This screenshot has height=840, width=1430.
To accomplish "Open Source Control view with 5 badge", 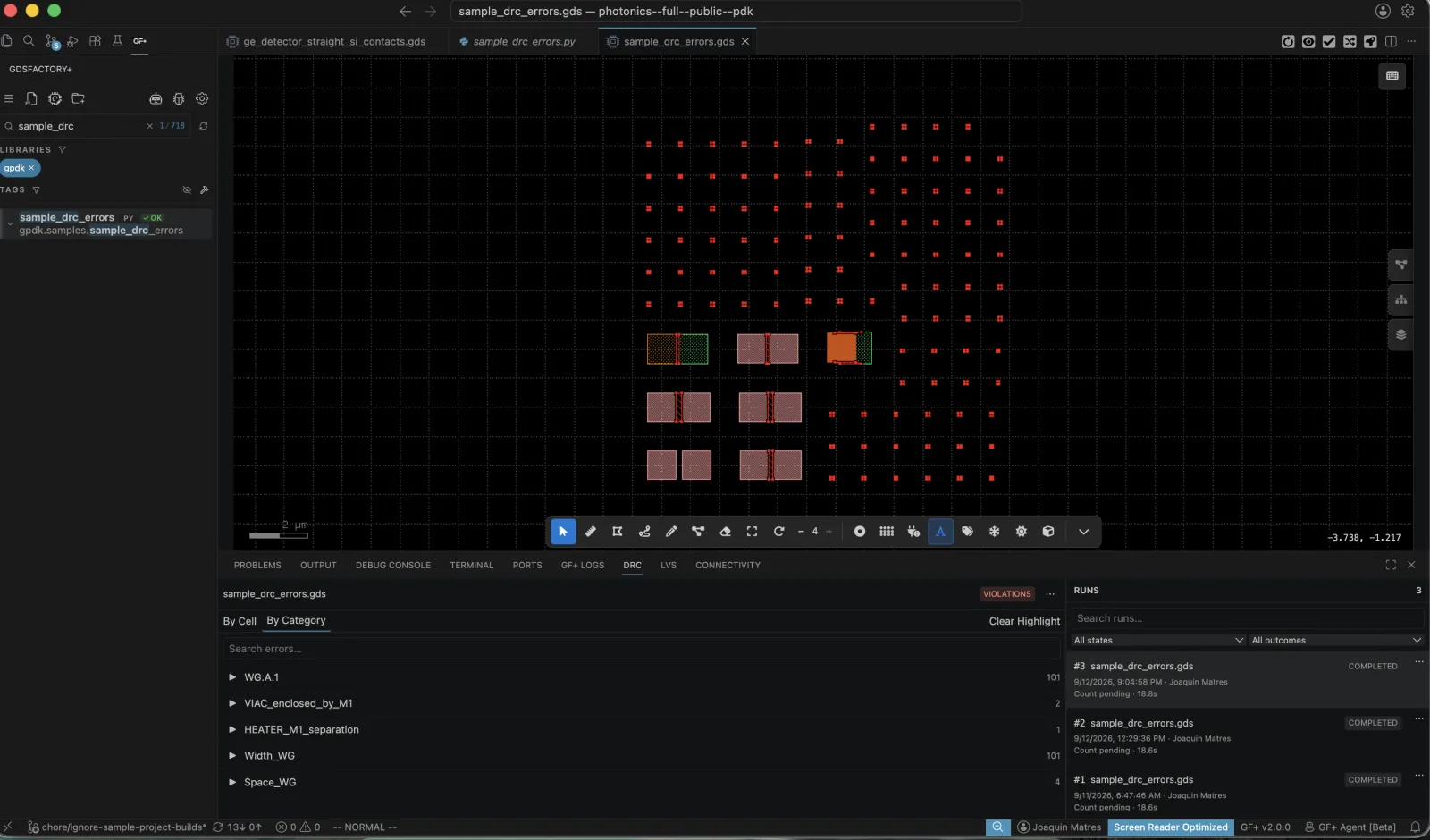I will pyautogui.click(x=52, y=41).
